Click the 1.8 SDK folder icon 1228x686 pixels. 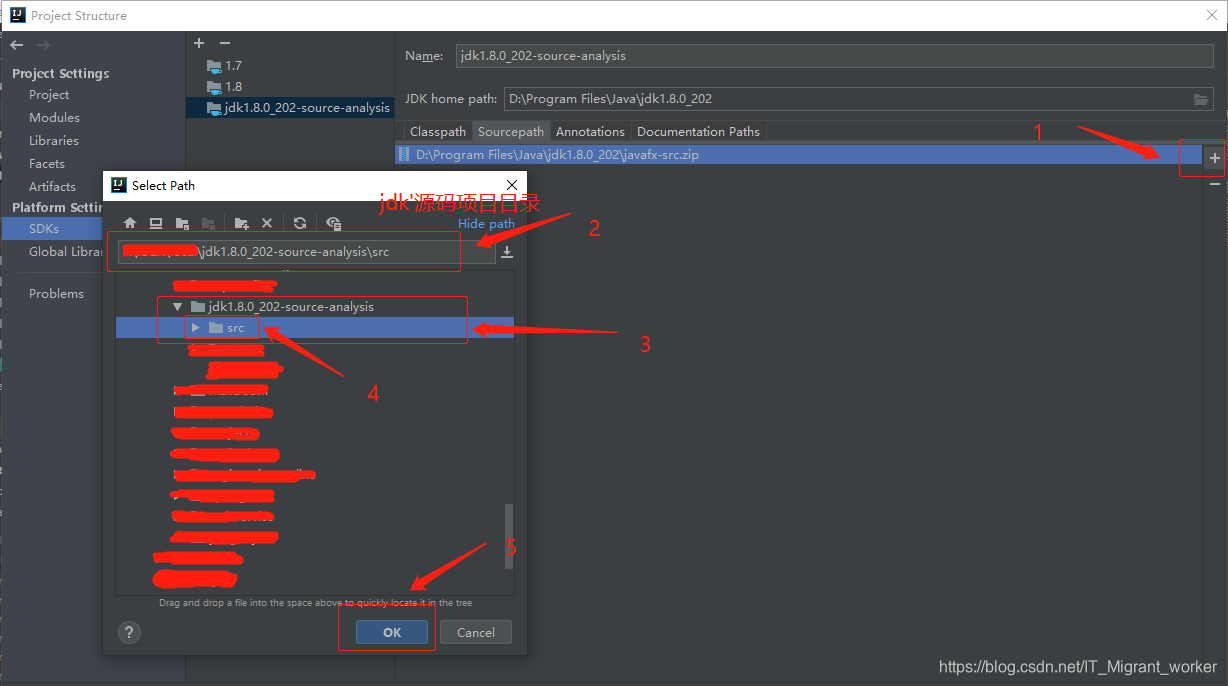point(213,87)
